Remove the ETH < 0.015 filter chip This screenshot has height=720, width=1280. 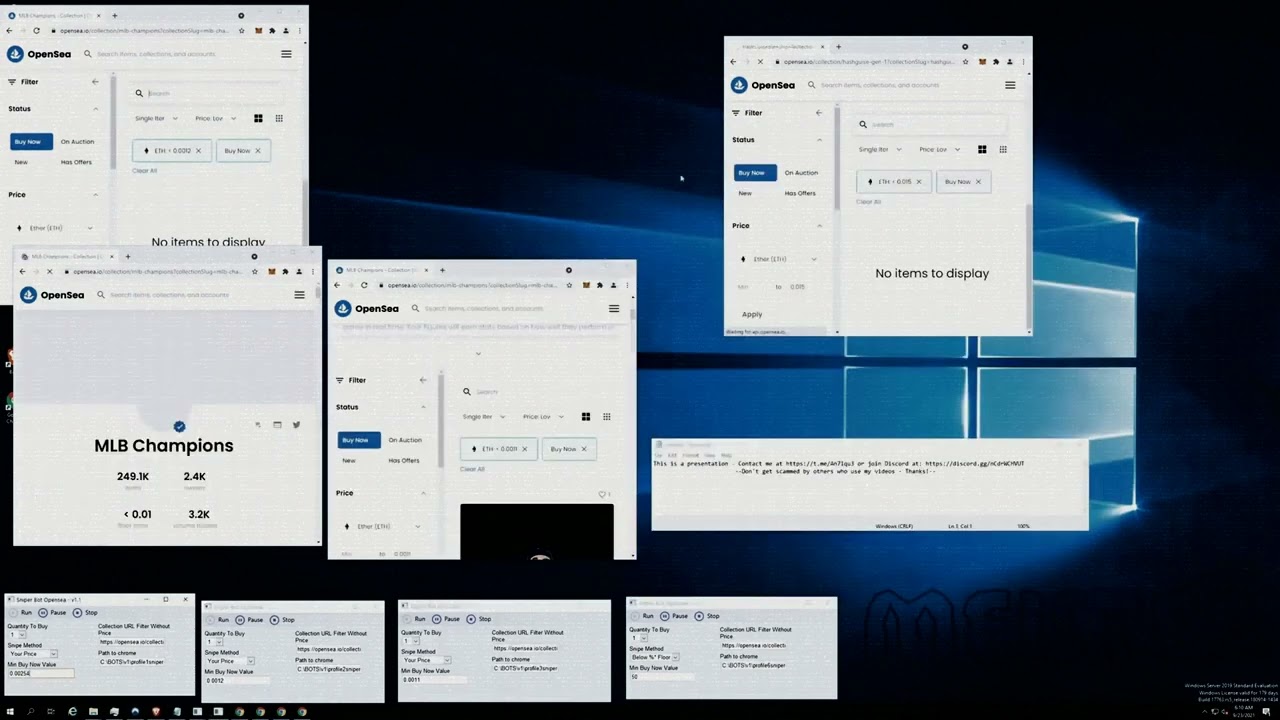919,182
